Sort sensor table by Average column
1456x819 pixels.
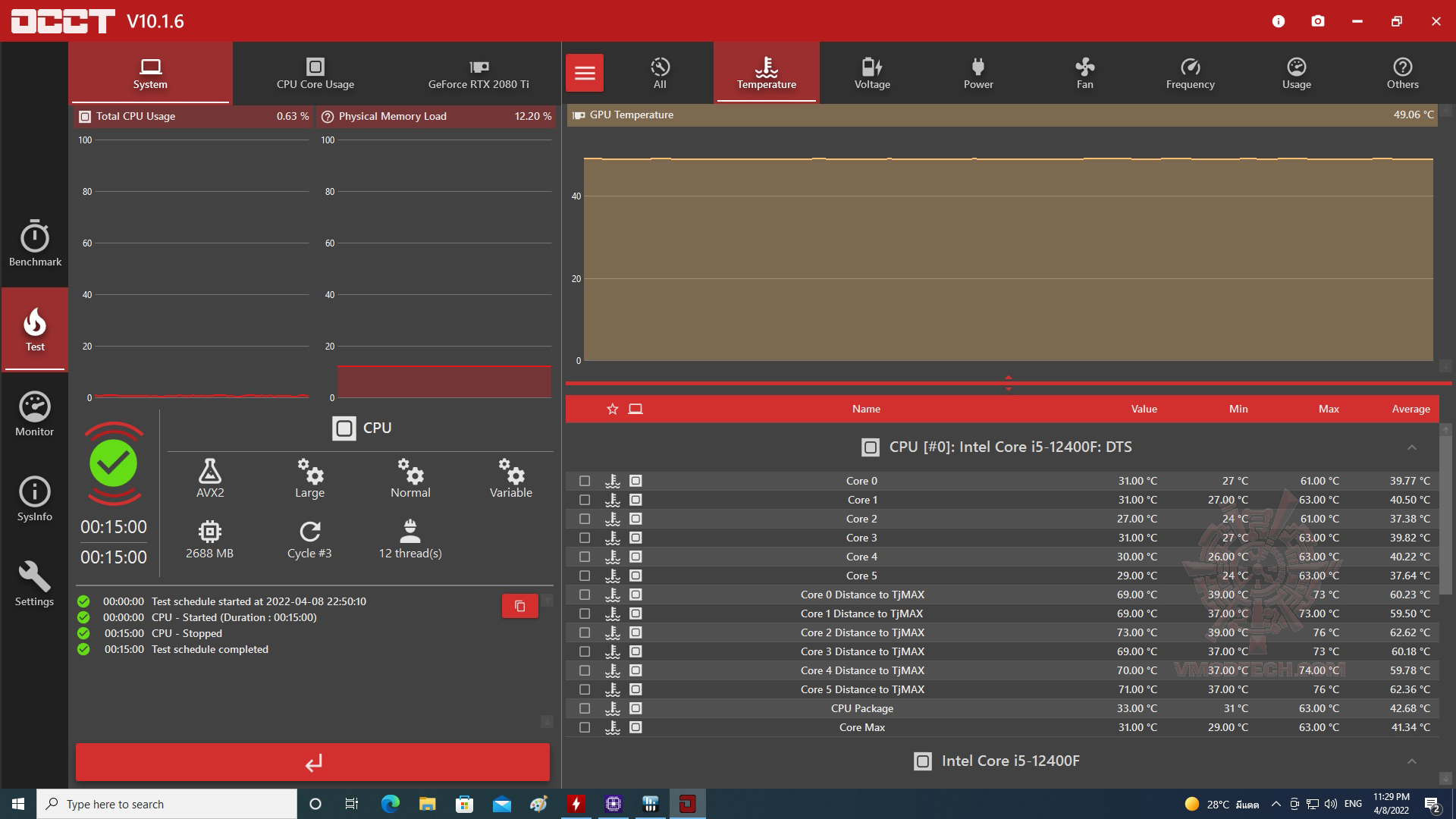tap(1410, 409)
